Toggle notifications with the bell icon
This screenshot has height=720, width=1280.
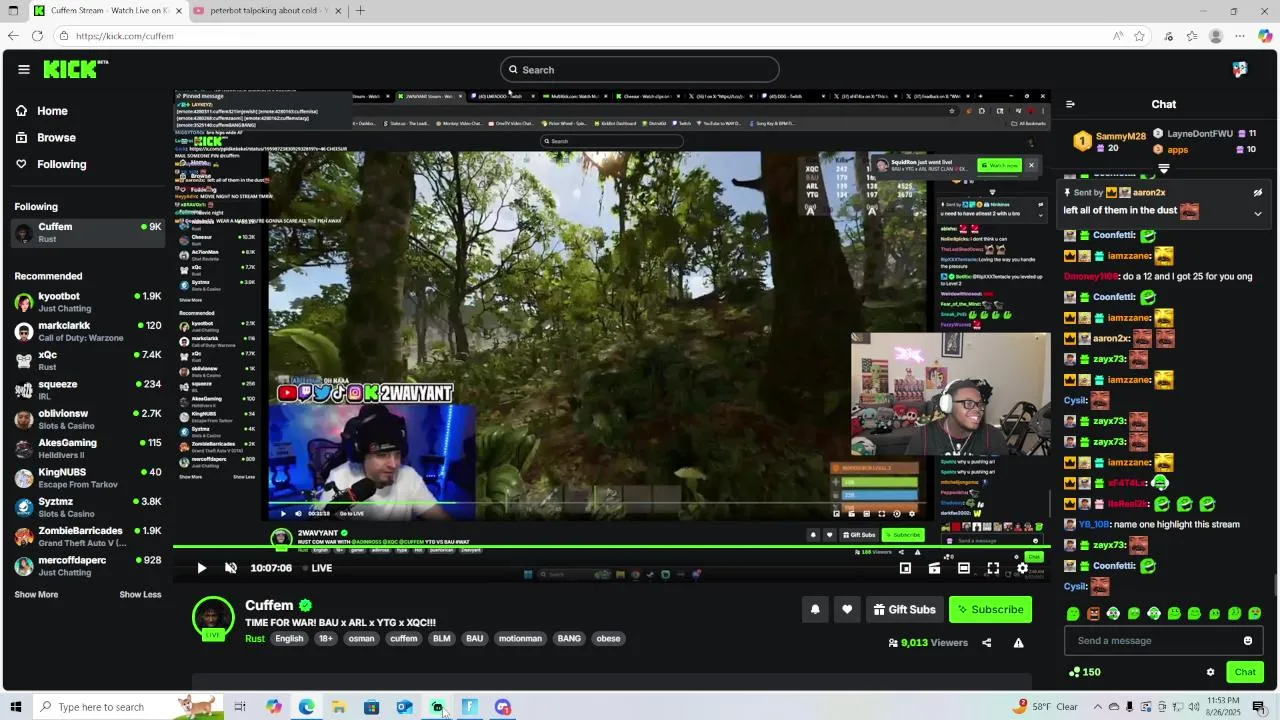tap(815, 610)
